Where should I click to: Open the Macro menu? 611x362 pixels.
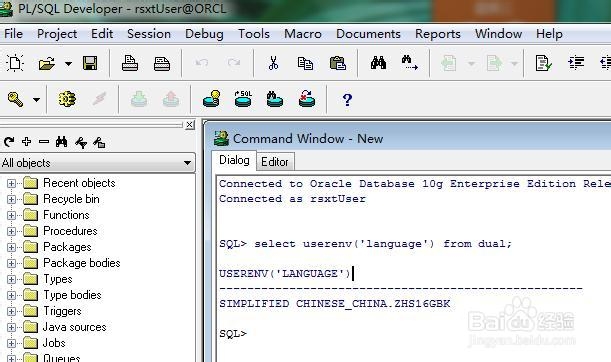coord(303,34)
